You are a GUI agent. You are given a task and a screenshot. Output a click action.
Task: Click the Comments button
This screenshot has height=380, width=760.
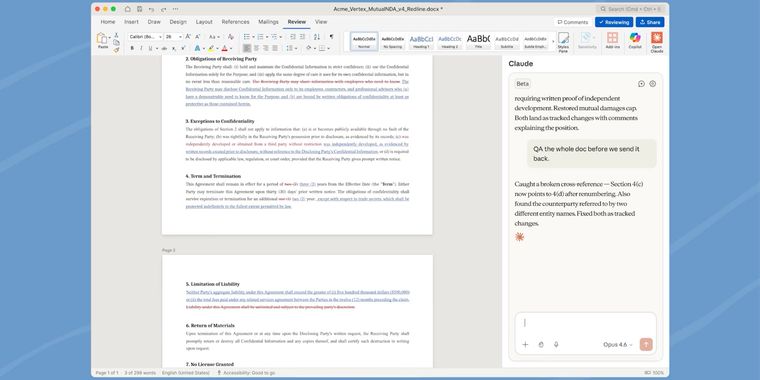click(572, 22)
